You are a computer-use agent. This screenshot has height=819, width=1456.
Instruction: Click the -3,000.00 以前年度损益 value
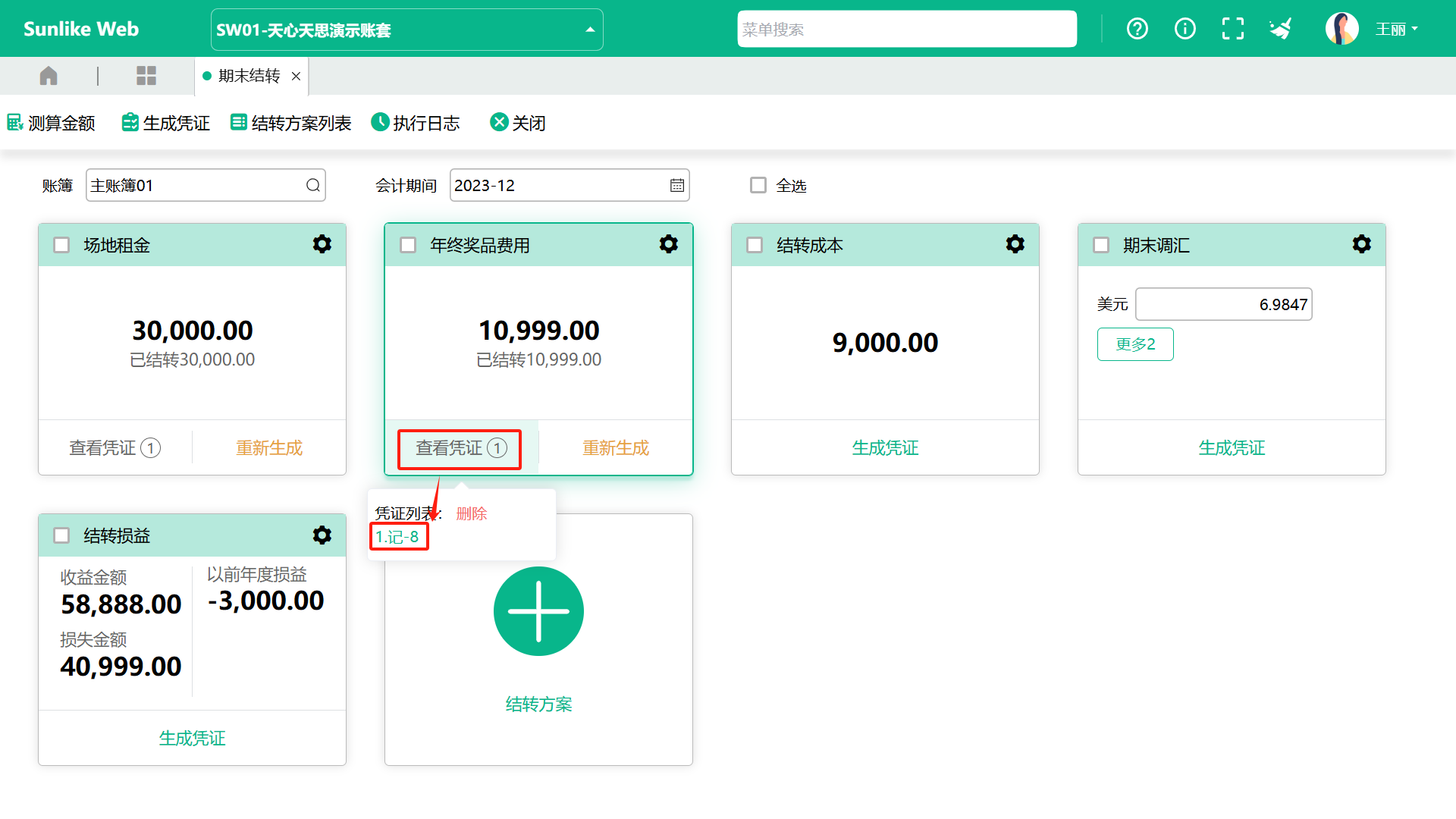[x=266, y=601]
